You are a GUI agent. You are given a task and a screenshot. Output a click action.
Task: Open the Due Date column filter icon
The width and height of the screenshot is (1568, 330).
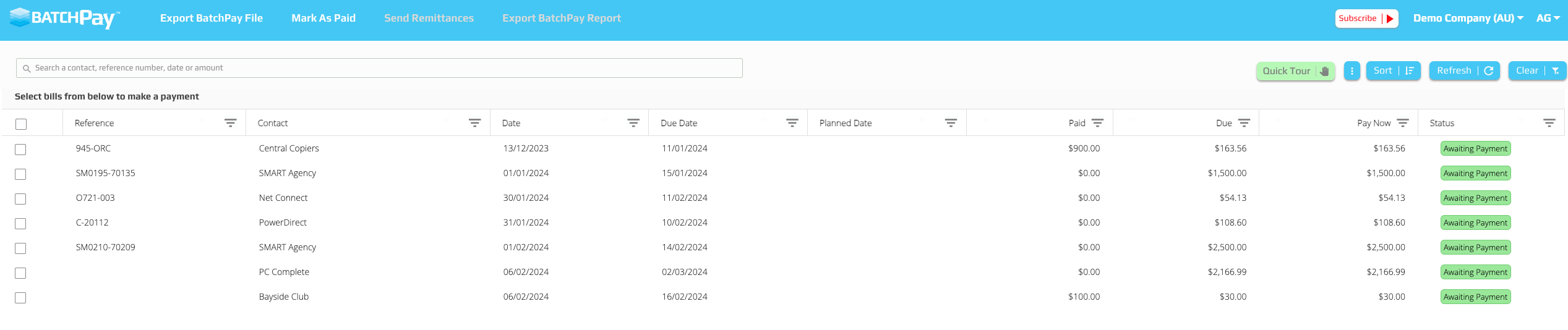[x=792, y=123]
